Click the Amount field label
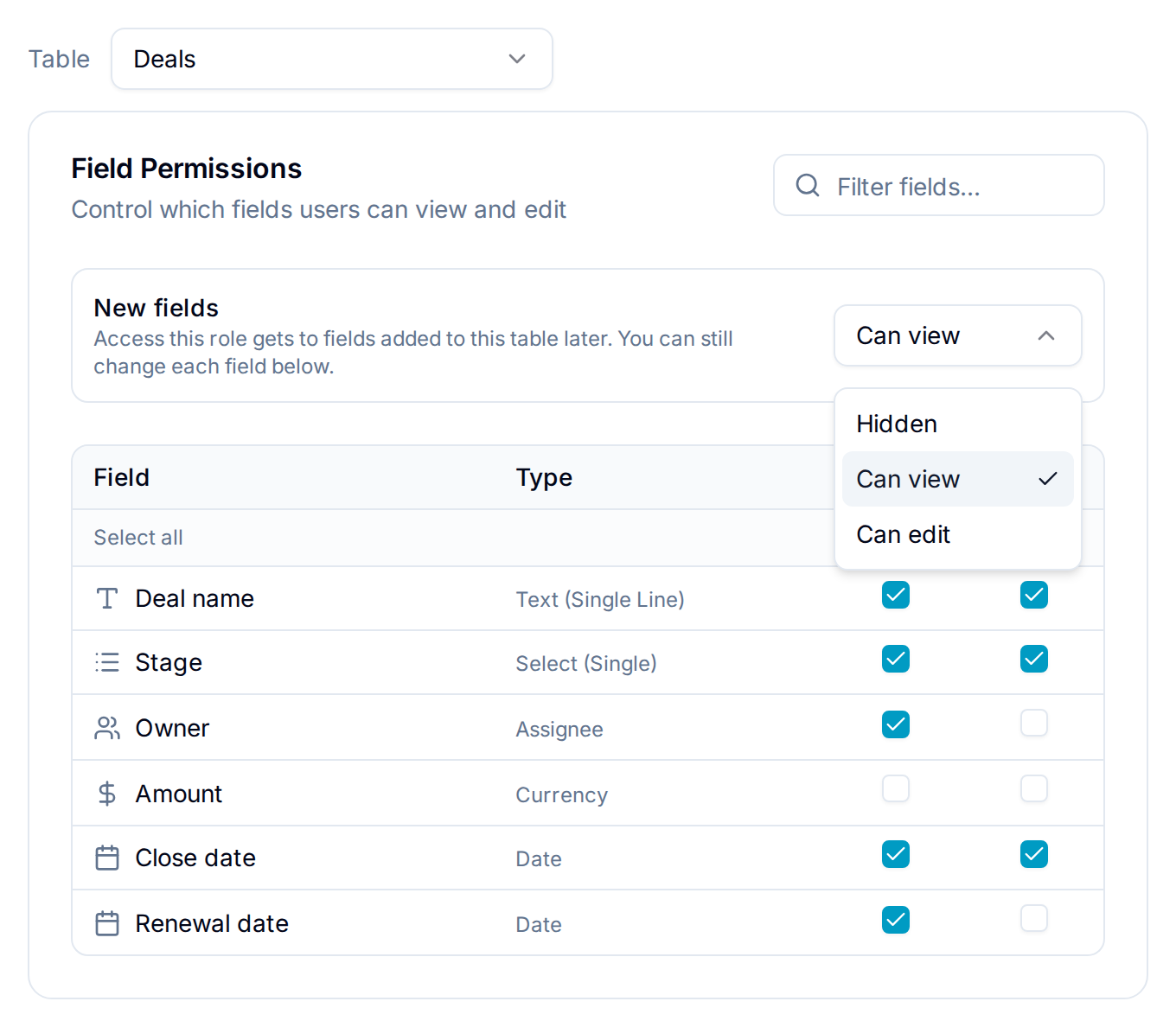1176x1027 pixels. coord(179,794)
